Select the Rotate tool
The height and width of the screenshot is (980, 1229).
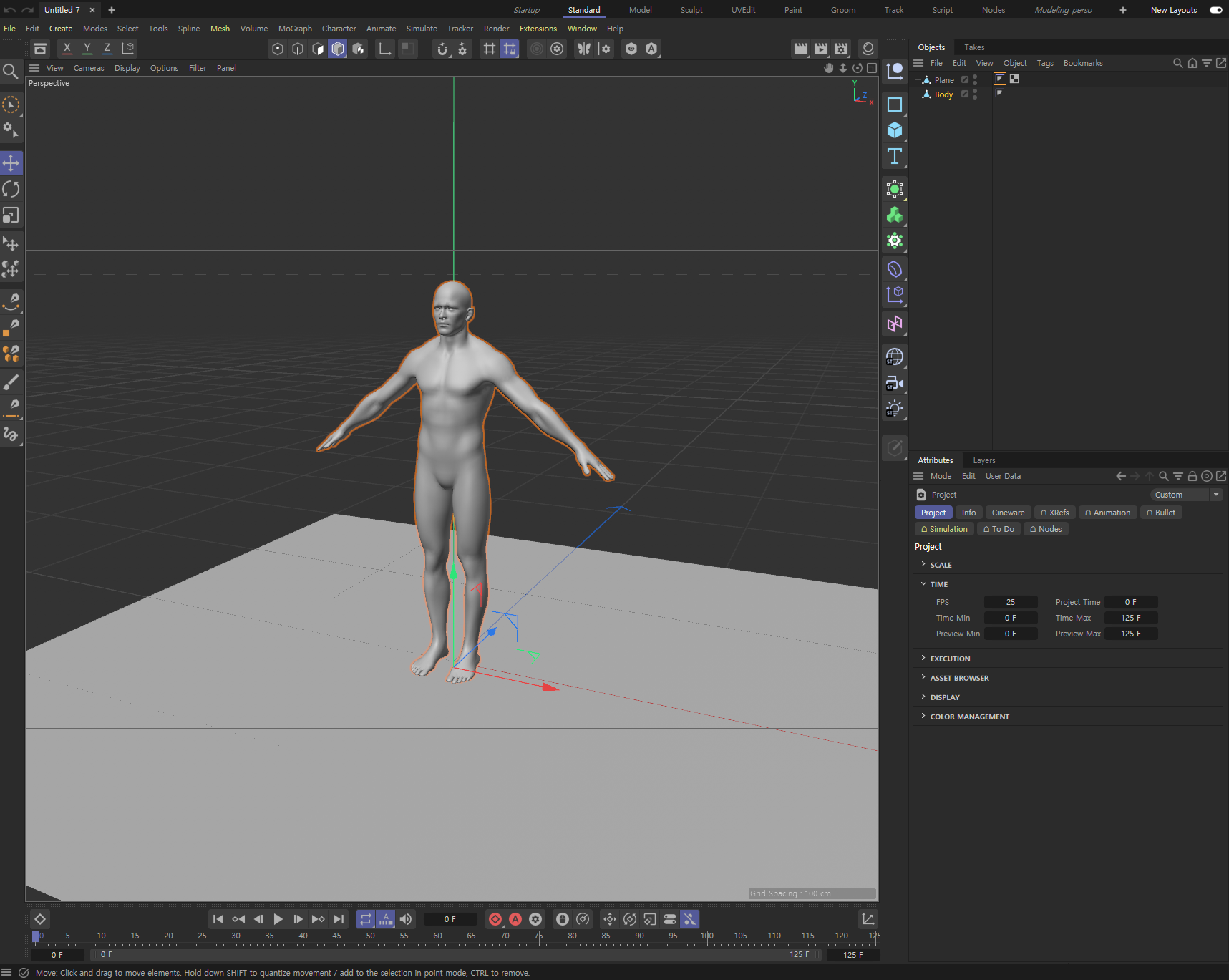click(11, 189)
